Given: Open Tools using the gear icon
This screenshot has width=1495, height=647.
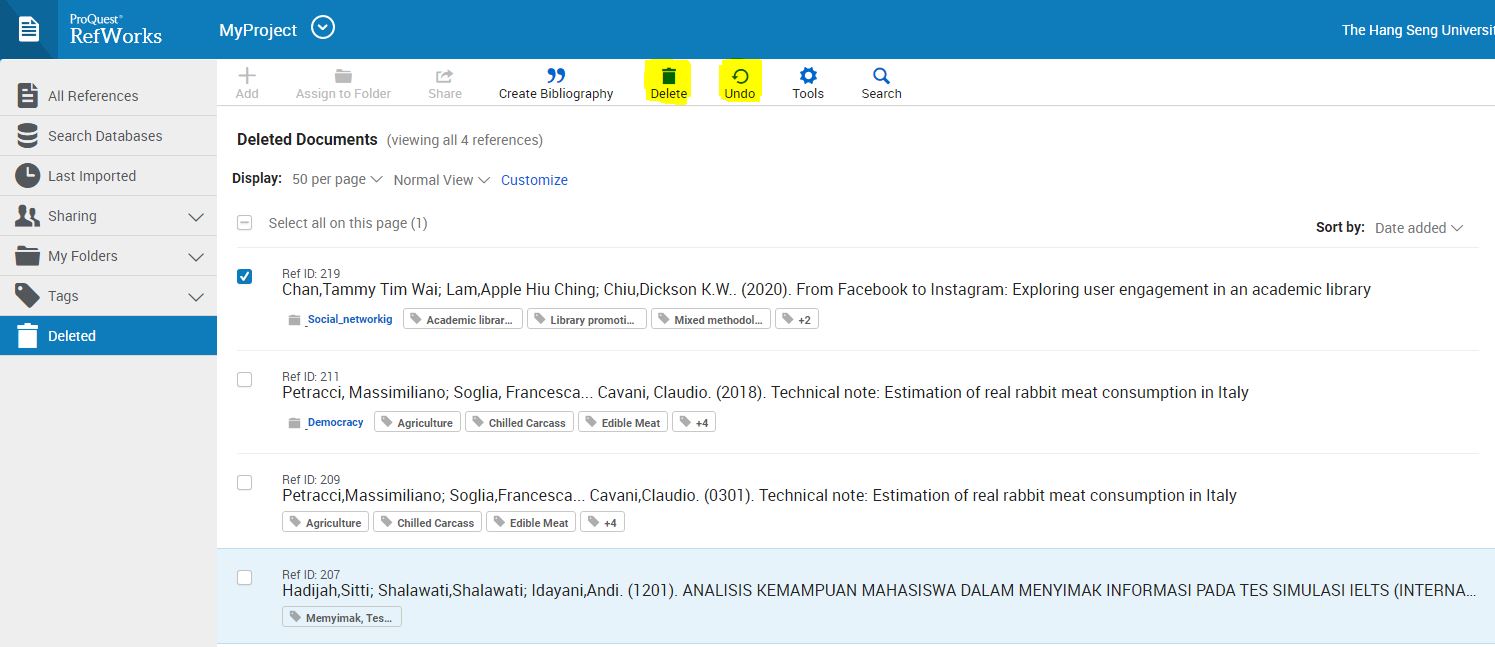Looking at the screenshot, I should [807, 75].
